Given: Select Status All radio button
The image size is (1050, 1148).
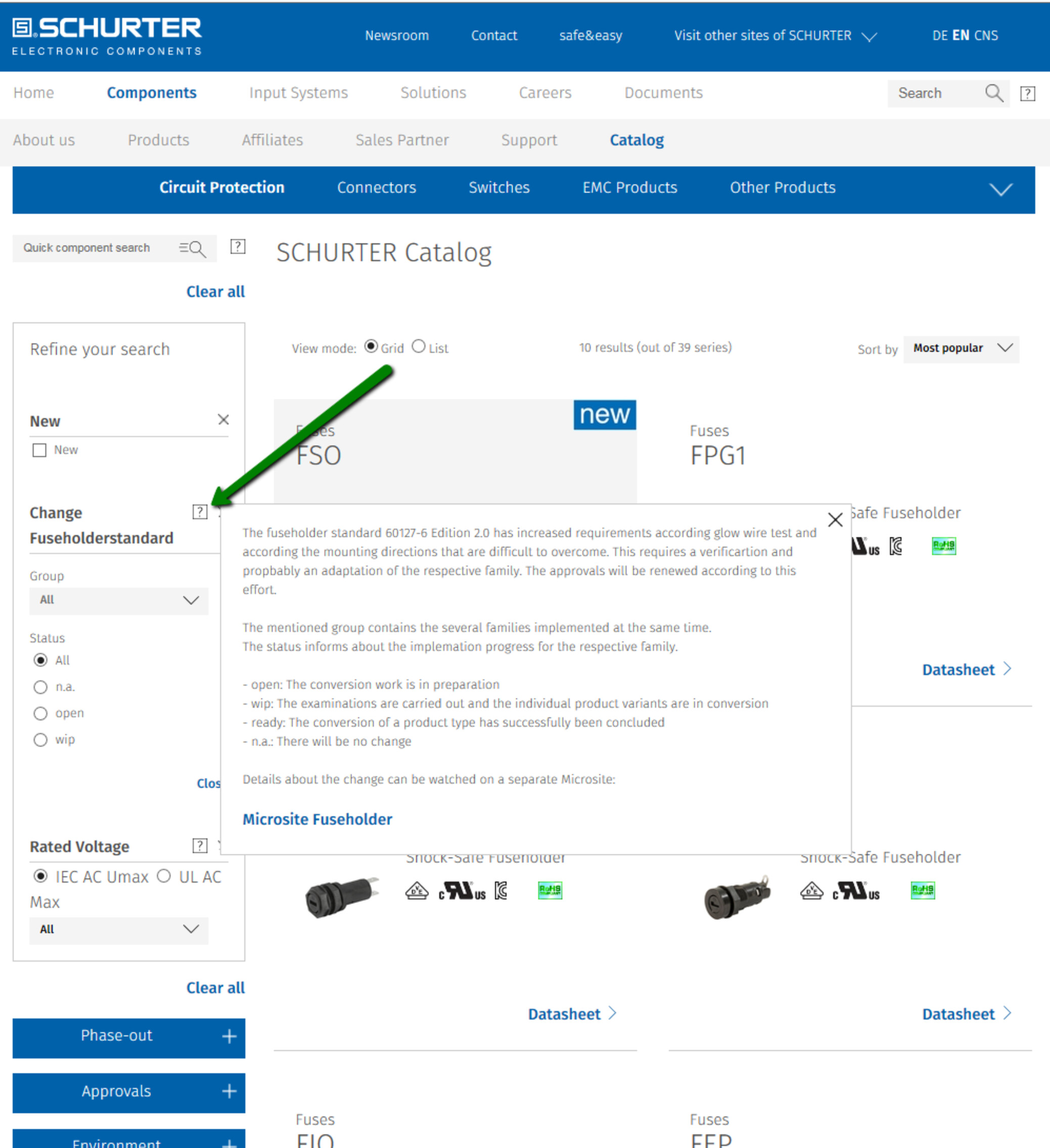Looking at the screenshot, I should (40, 660).
